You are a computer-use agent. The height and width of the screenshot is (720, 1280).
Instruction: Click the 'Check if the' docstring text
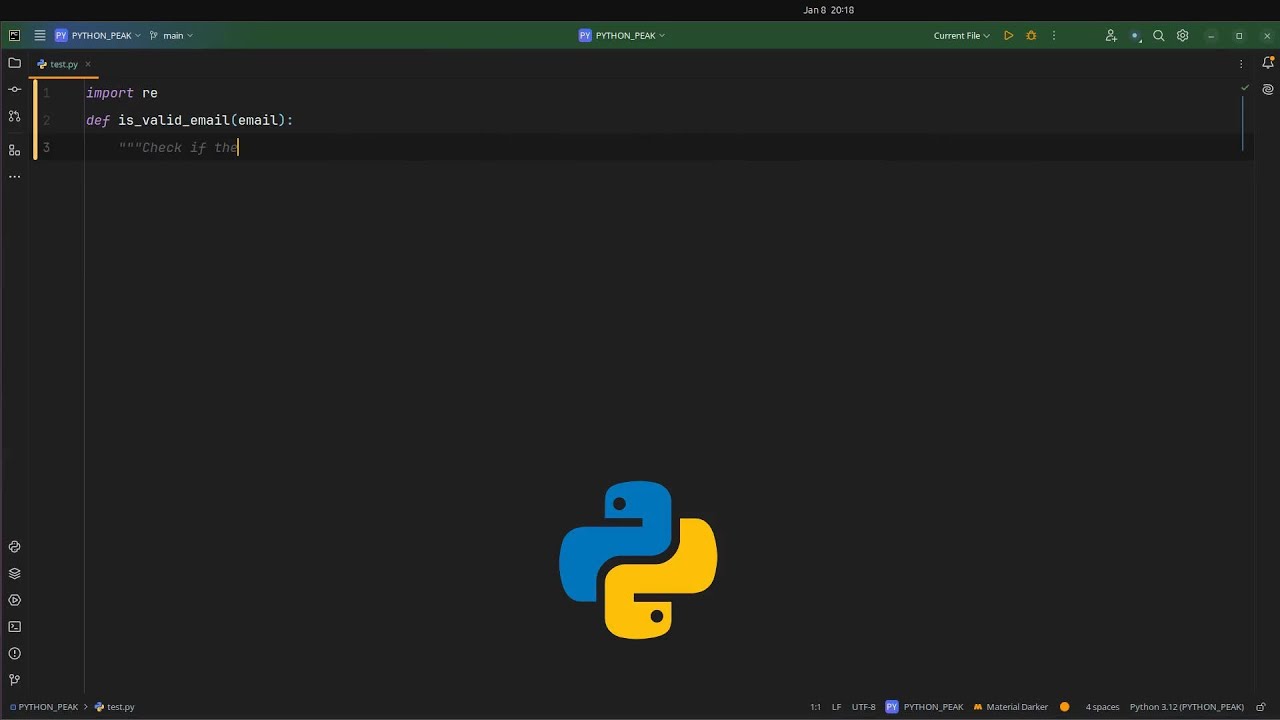coord(190,148)
